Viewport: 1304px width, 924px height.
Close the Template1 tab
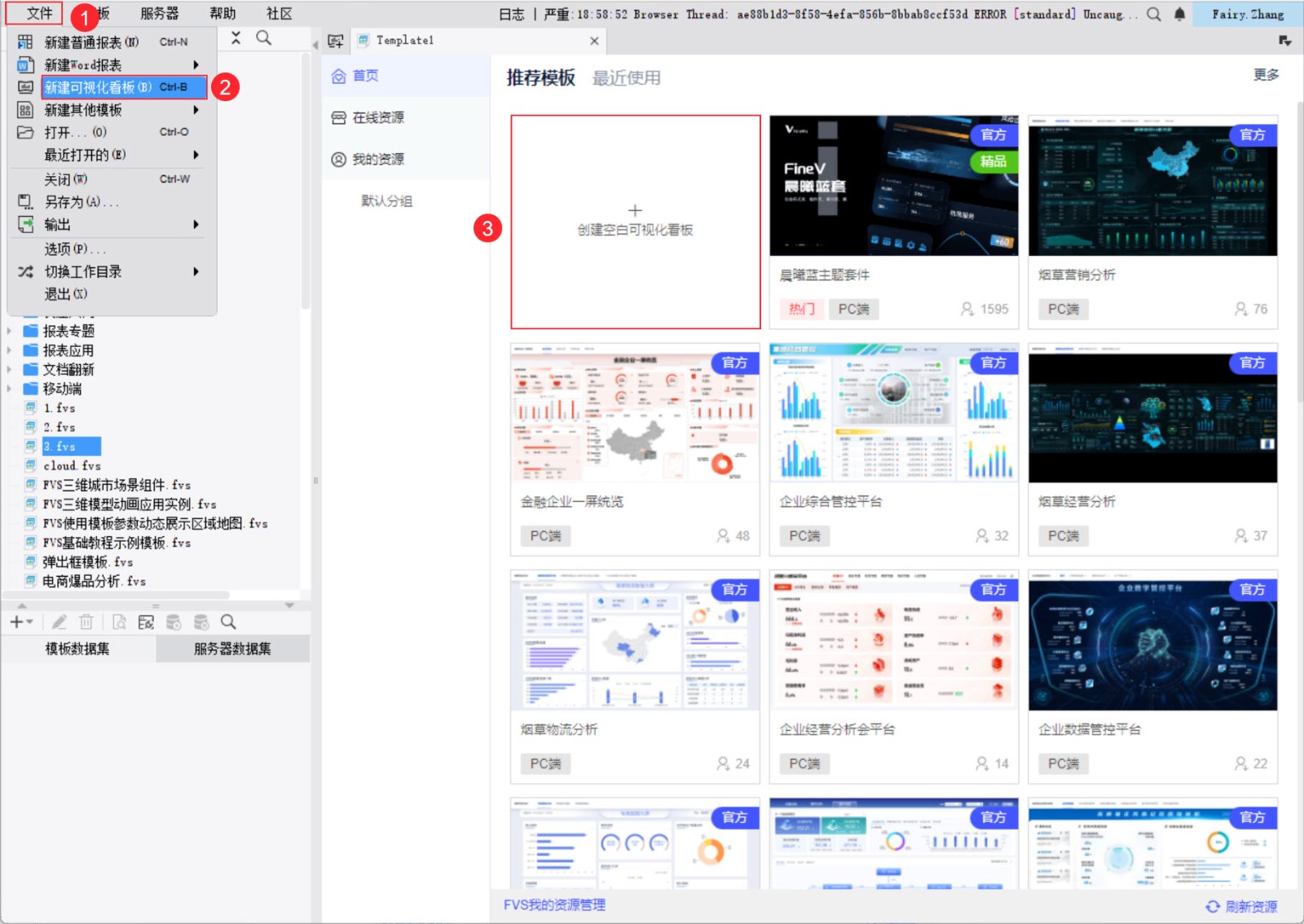point(594,41)
